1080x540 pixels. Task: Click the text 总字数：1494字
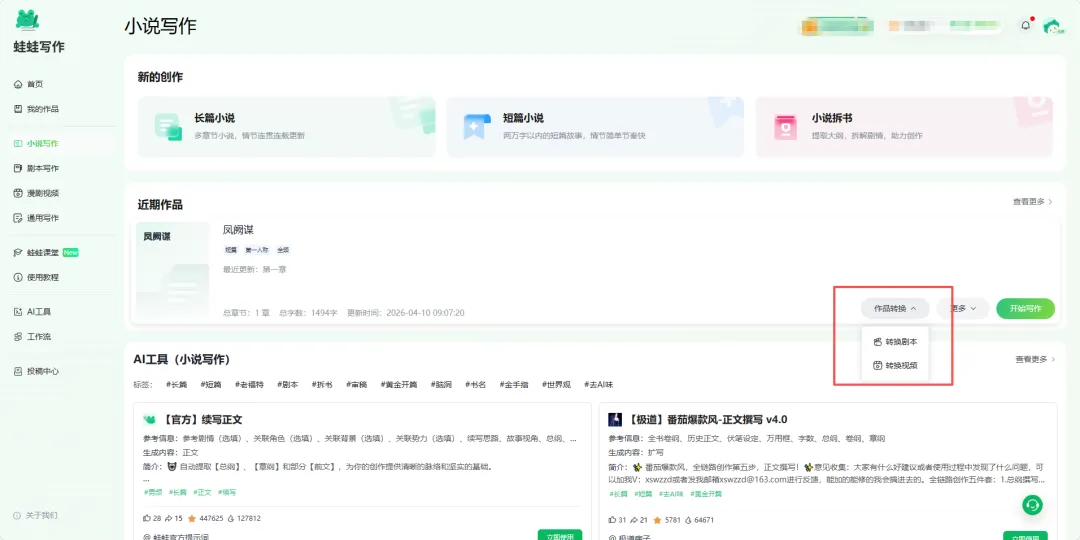tap(309, 313)
